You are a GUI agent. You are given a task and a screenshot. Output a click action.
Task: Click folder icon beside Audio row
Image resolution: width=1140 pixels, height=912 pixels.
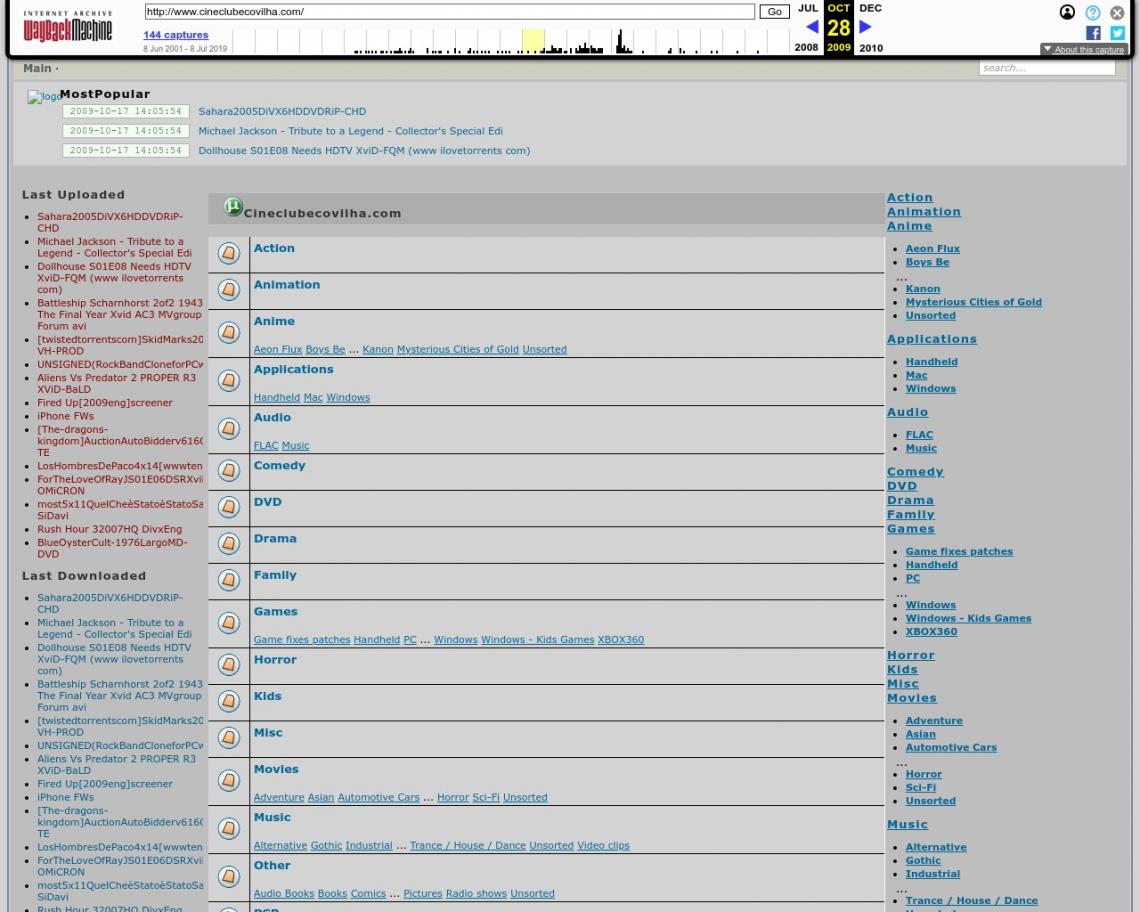click(229, 428)
